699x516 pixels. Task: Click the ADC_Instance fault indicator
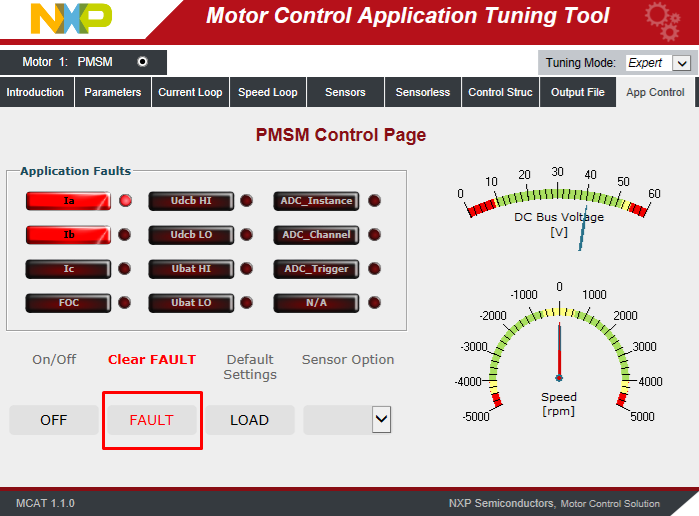[x=316, y=201]
